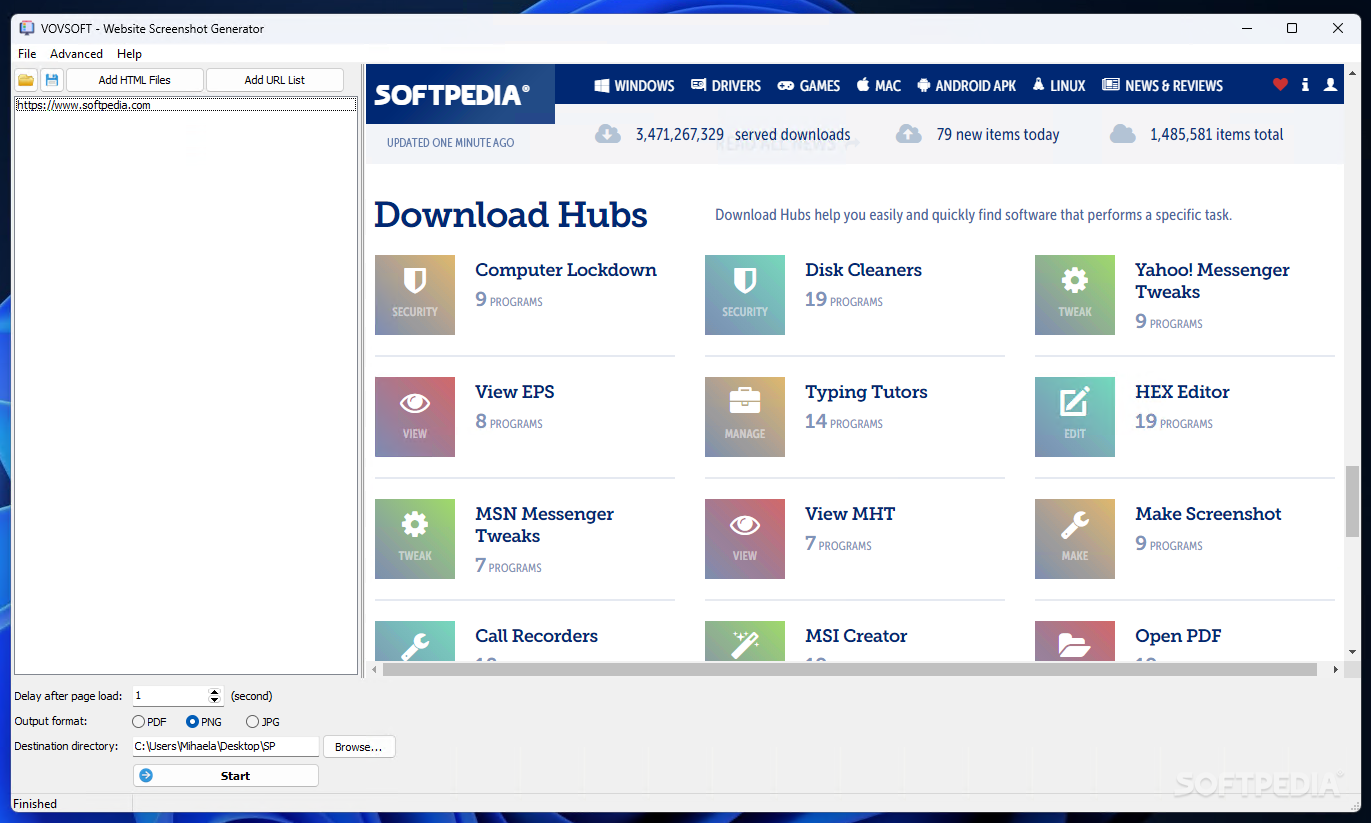Go to Softpedia NEWS & REVIEWS
Image resolution: width=1371 pixels, height=823 pixels.
pyautogui.click(x=1162, y=86)
